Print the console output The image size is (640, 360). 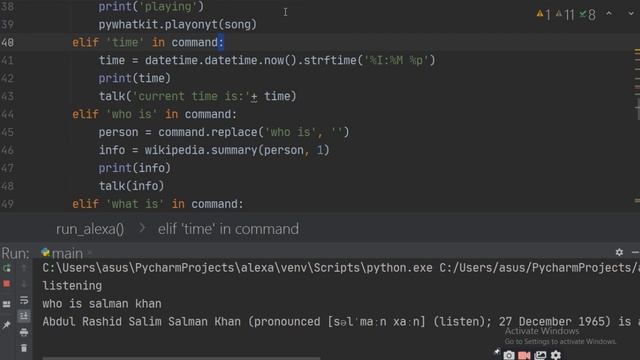click(24, 332)
